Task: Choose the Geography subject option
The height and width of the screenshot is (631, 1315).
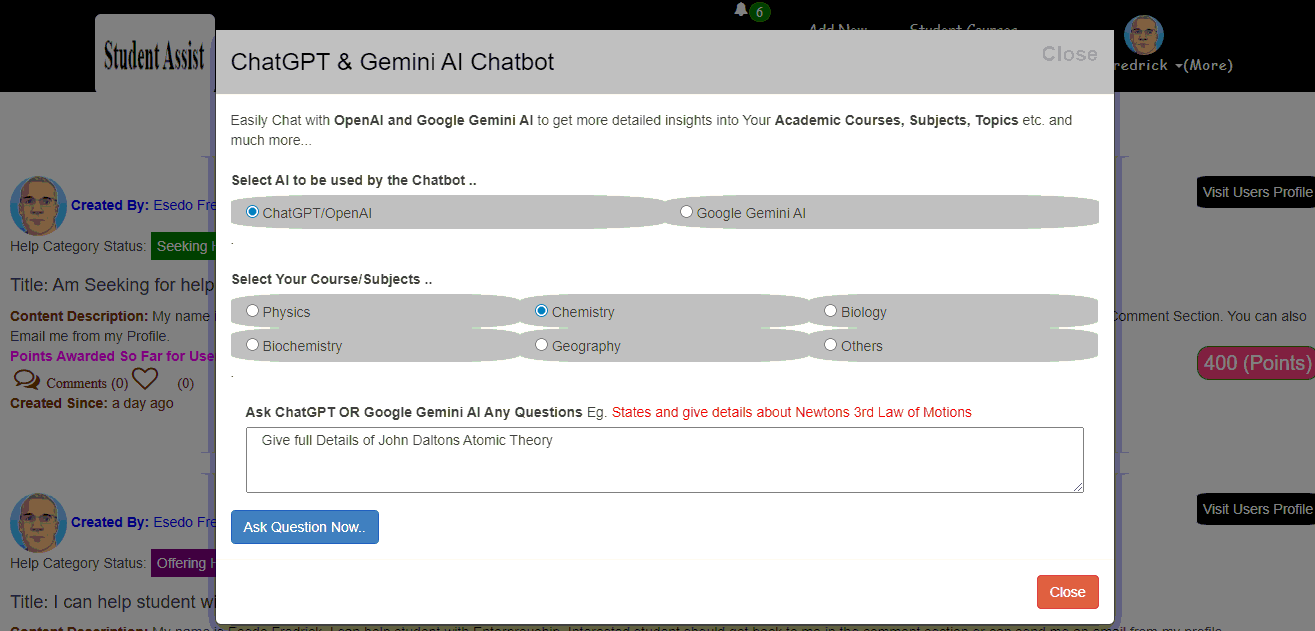Action: point(542,345)
